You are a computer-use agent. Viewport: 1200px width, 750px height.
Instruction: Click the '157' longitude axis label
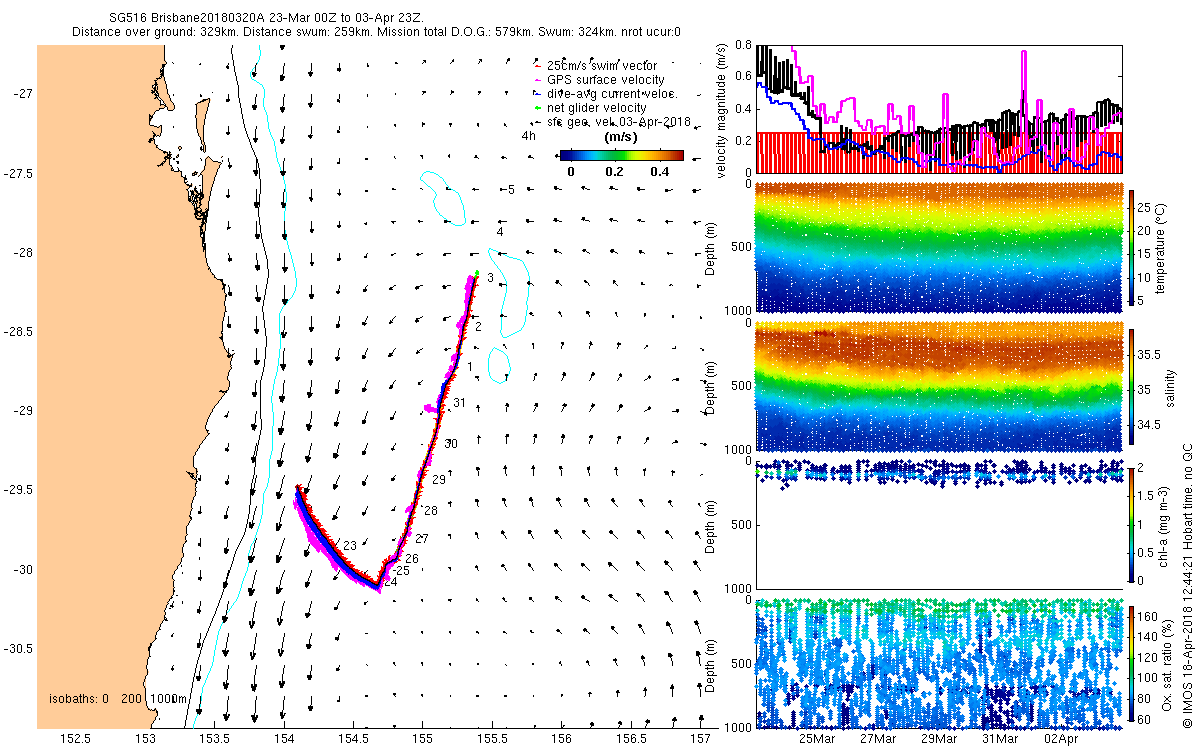point(700,739)
